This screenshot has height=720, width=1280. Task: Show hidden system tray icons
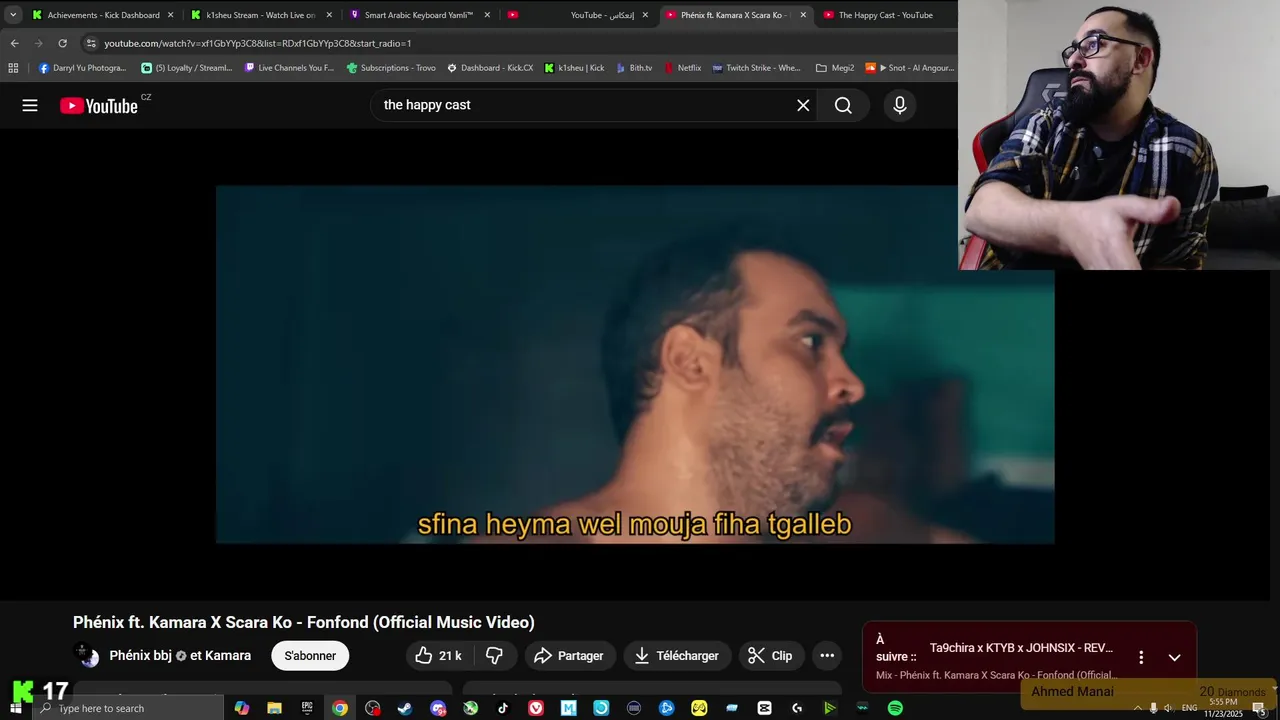(x=1137, y=708)
